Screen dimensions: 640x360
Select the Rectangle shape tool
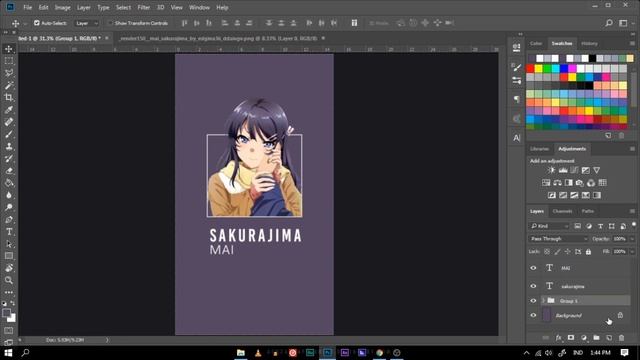coord(9,256)
